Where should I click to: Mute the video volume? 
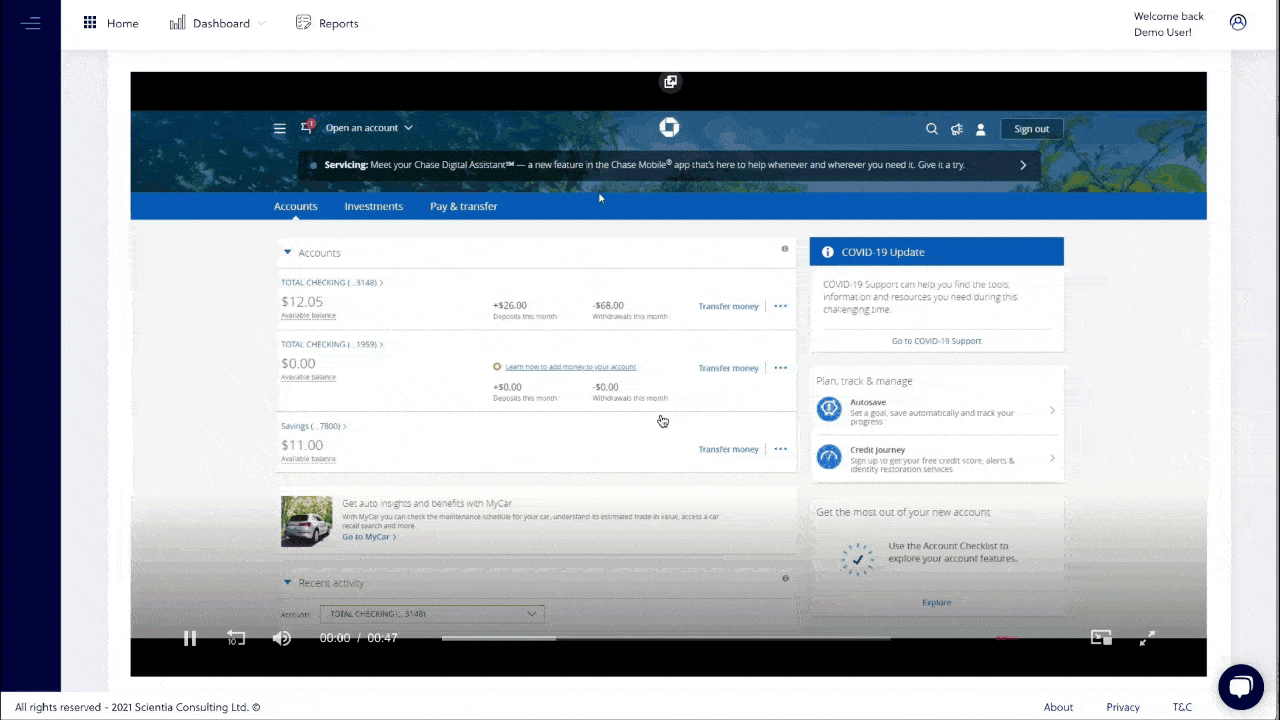click(282, 638)
